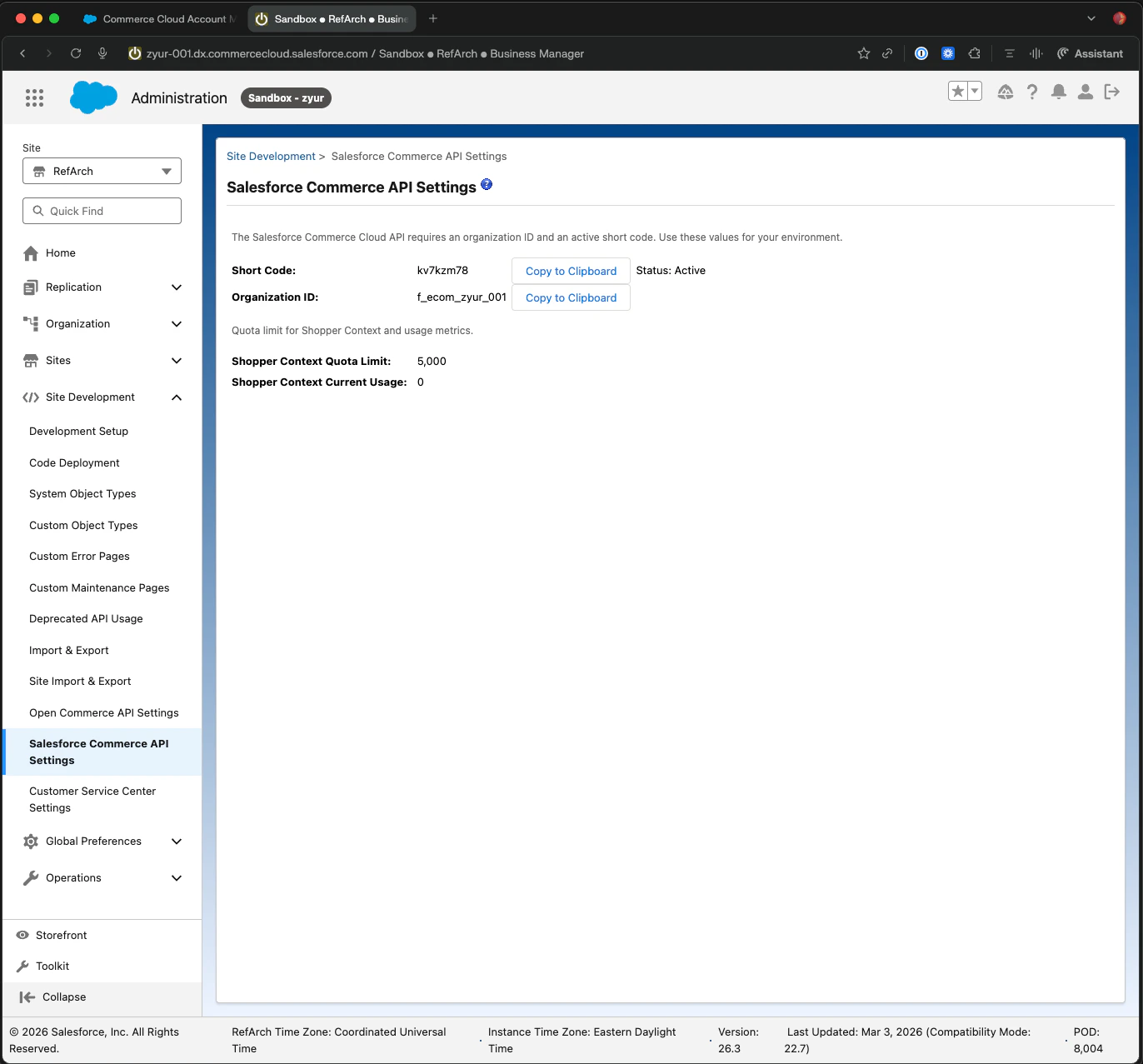Screen dimensions: 1143x1064
Task: Open Custom Maintenance Pages
Action: tap(99, 588)
